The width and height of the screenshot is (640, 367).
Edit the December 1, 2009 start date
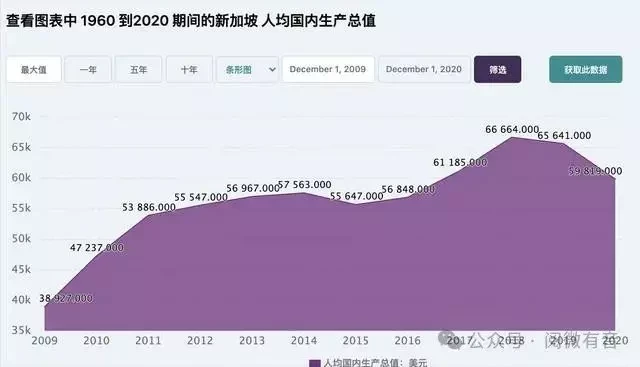[x=328, y=69]
